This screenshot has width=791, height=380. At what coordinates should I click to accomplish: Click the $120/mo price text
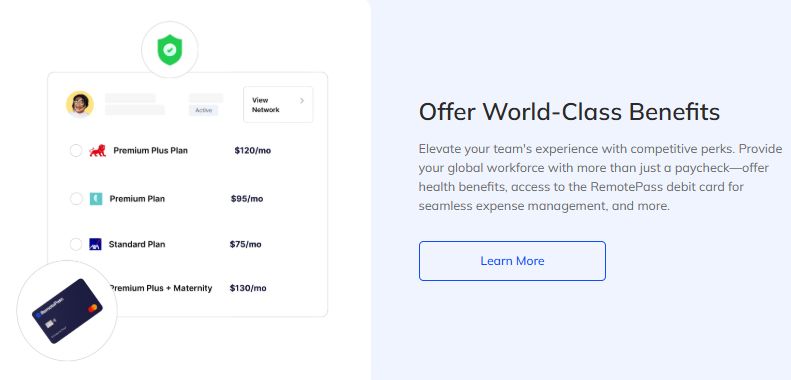(x=253, y=150)
